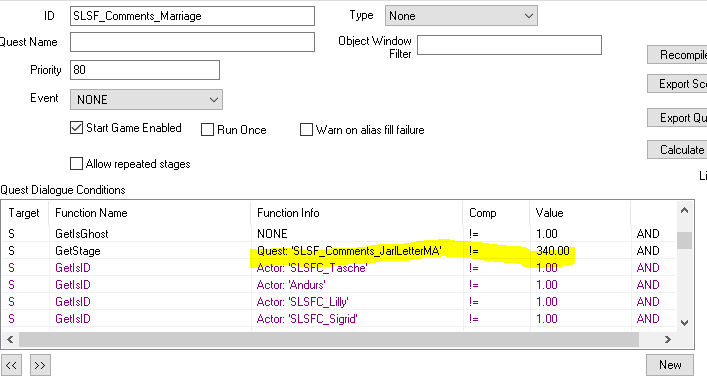The image size is (707, 383).
Task: Click the Function Info column header
Action: (357, 212)
